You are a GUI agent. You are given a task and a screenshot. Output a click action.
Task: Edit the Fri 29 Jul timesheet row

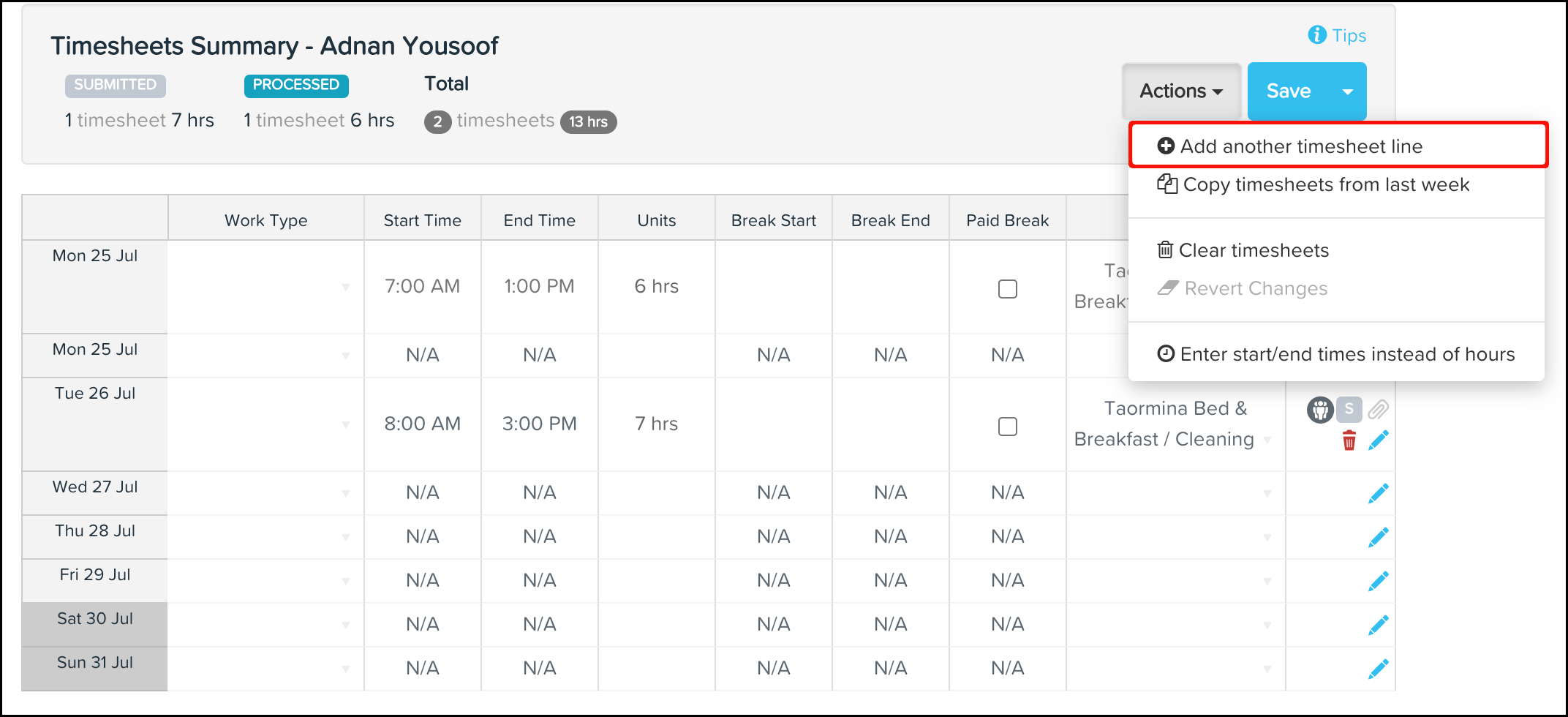click(x=1378, y=582)
